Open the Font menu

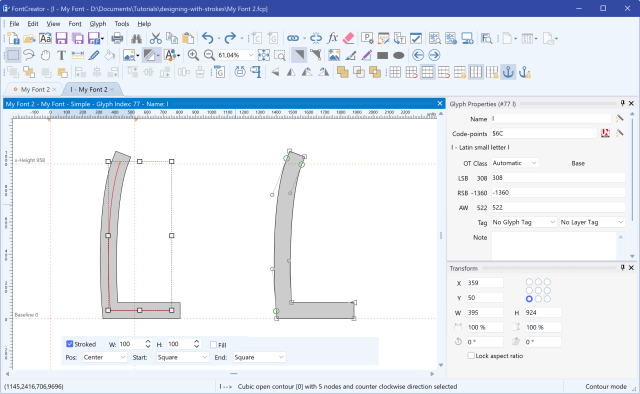(x=75, y=24)
